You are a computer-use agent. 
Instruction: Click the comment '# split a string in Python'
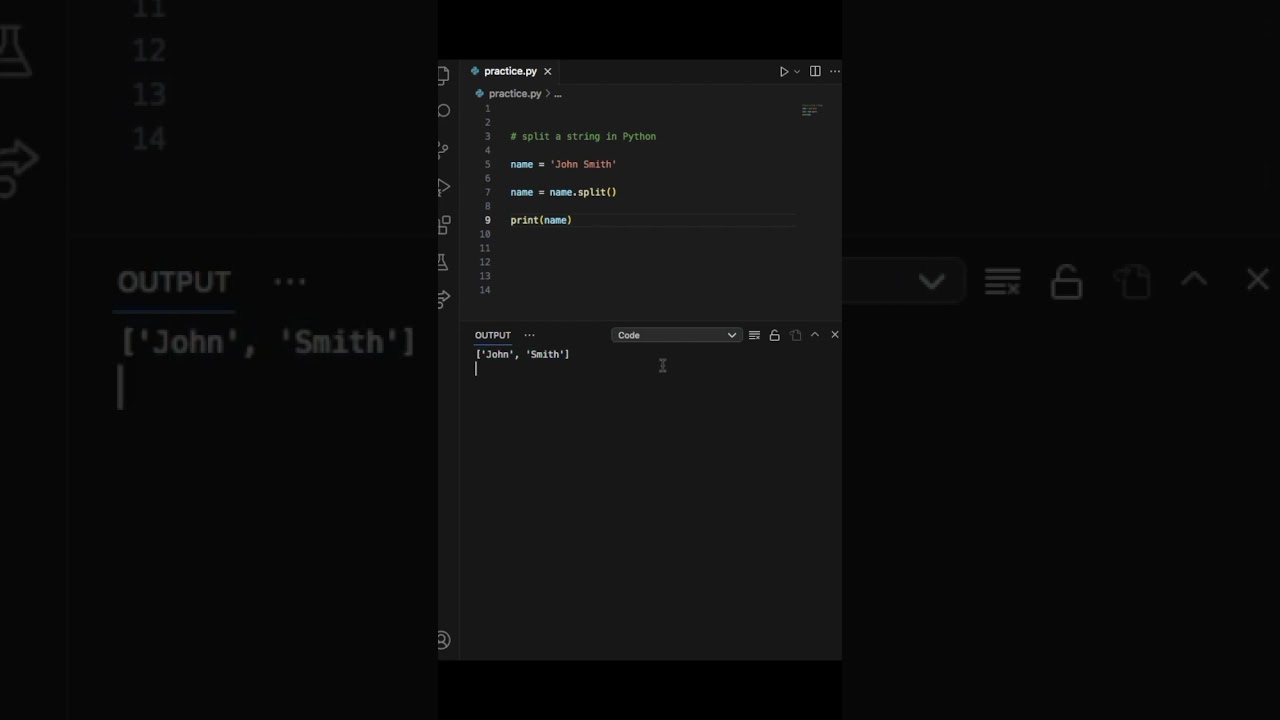pos(583,136)
